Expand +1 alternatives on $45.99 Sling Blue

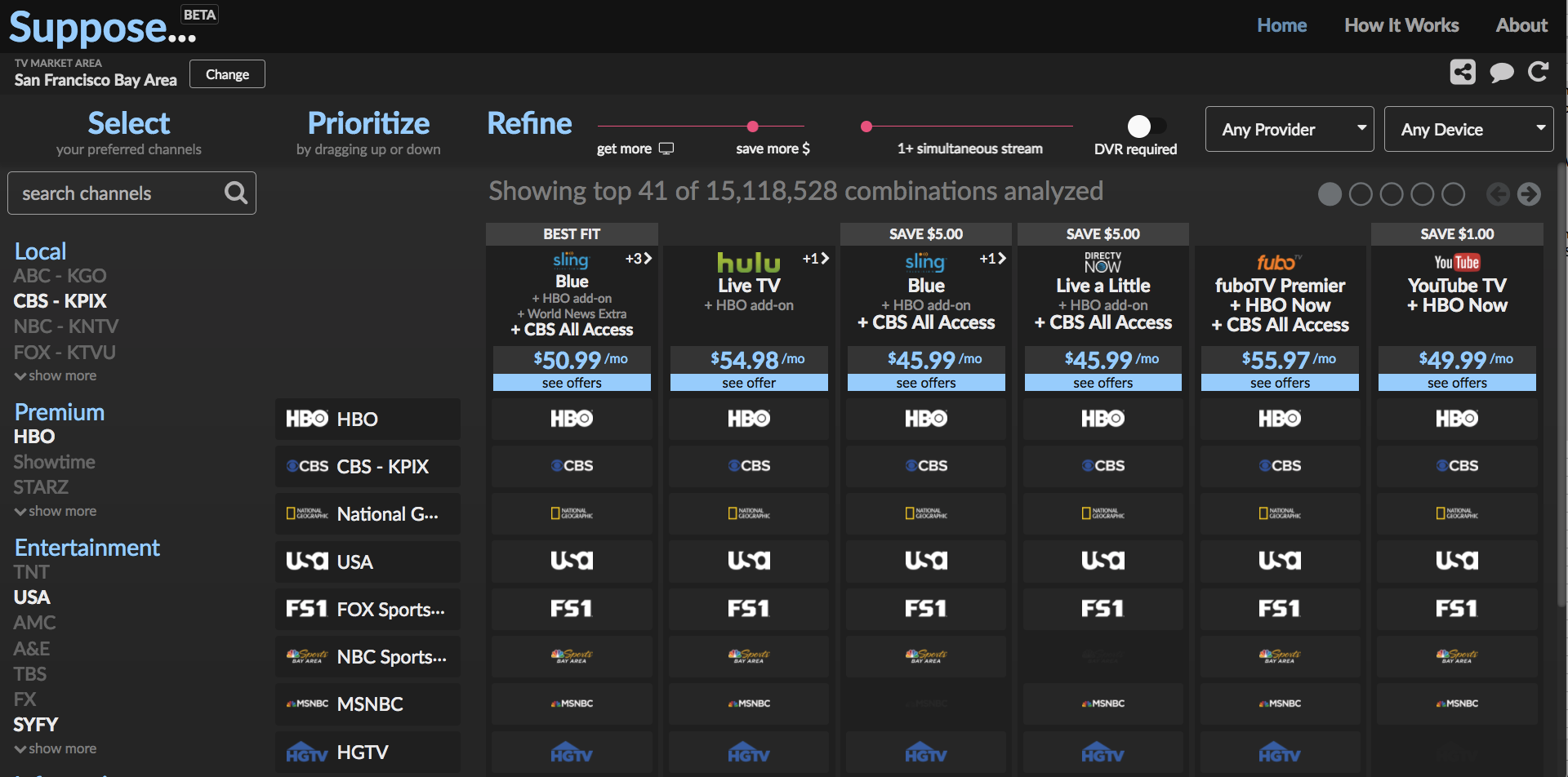pos(992,259)
